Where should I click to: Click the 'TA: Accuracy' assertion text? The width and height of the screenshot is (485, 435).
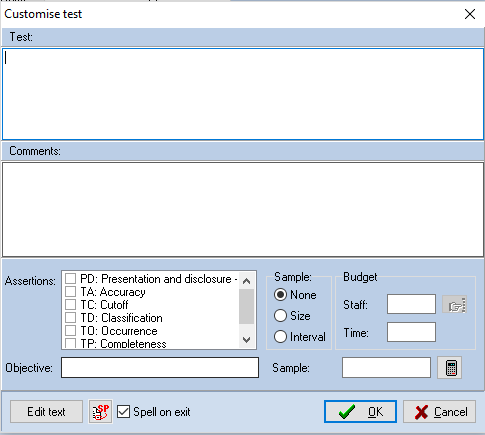point(113,292)
